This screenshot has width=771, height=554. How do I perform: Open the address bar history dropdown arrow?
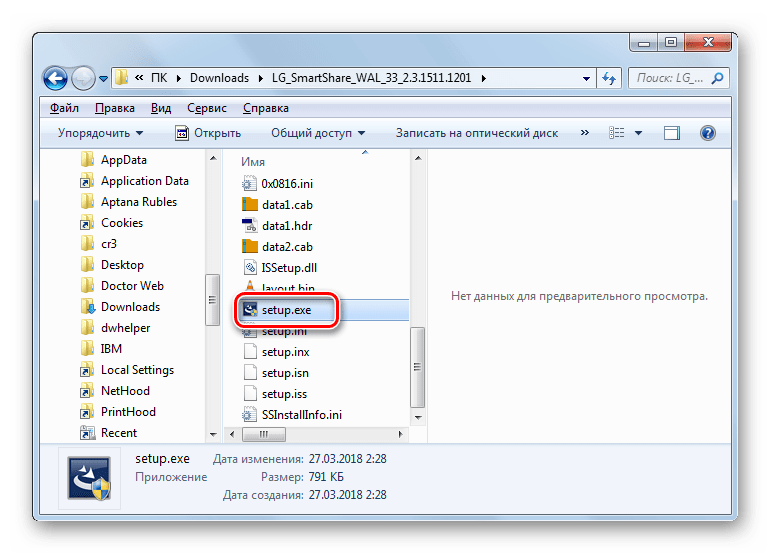point(586,79)
